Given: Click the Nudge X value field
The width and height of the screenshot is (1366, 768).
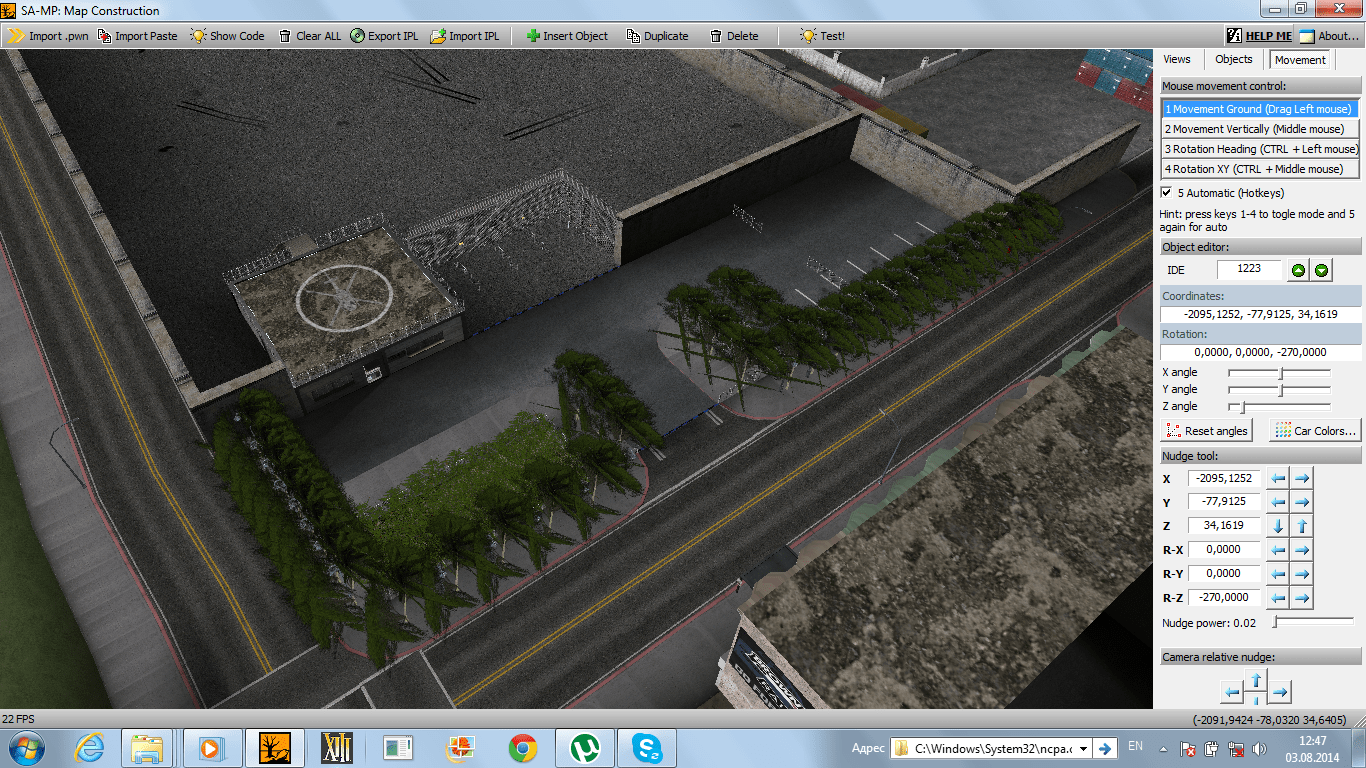Looking at the screenshot, I should point(1225,478).
